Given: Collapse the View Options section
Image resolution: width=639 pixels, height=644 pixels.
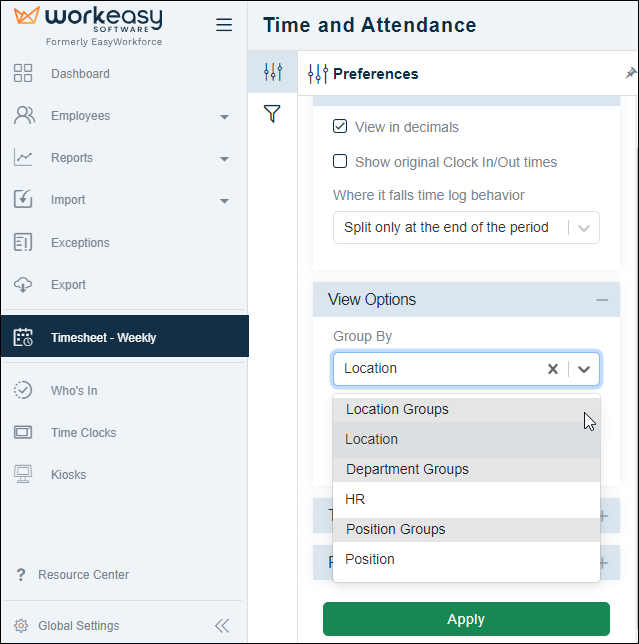Looking at the screenshot, I should click(x=602, y=300).
